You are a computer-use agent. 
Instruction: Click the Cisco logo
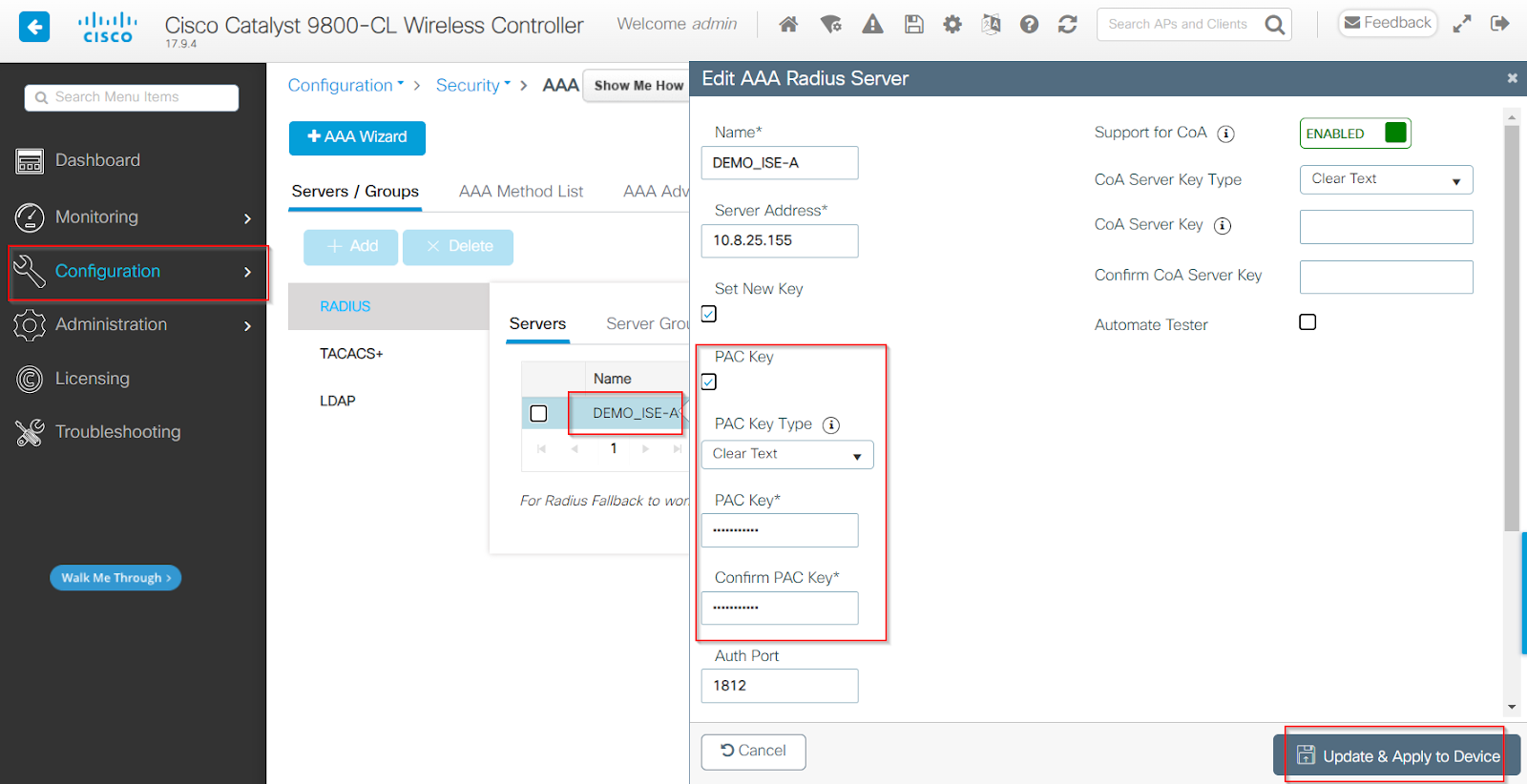click(108, 27)
